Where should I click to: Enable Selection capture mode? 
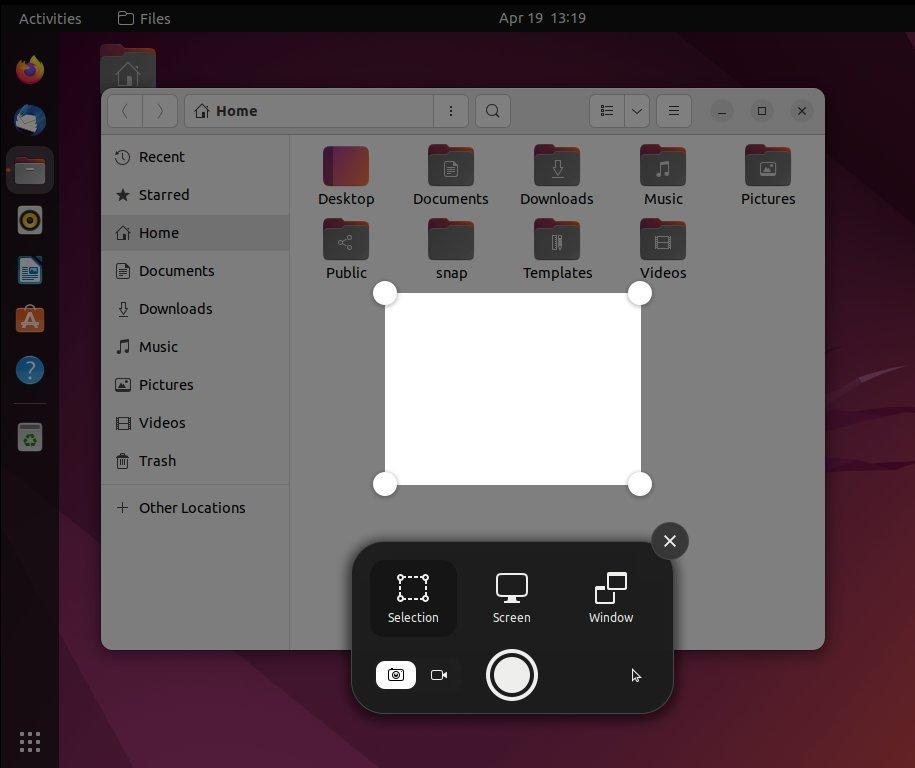coord(412,597)
